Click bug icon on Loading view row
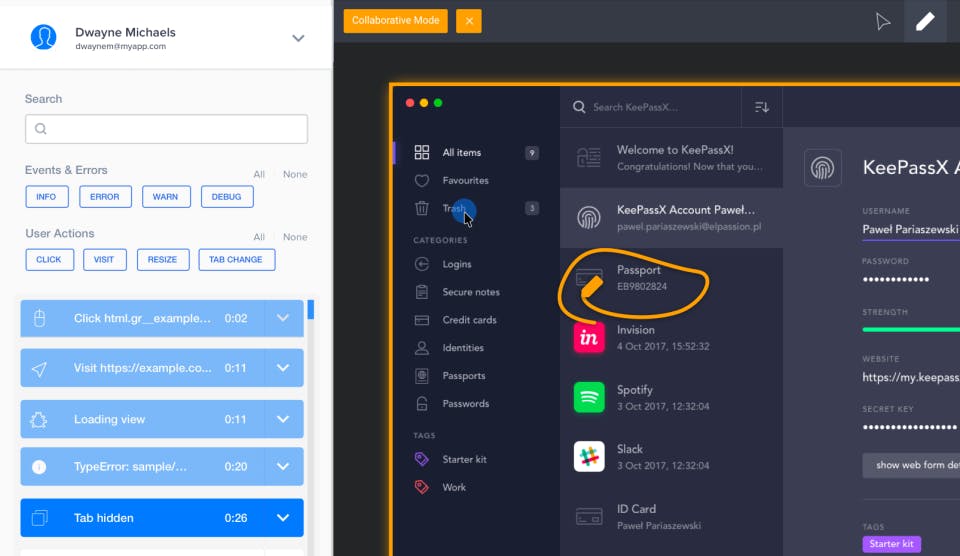This screenshot has height=556, width=960. click(x=39, y=420)
